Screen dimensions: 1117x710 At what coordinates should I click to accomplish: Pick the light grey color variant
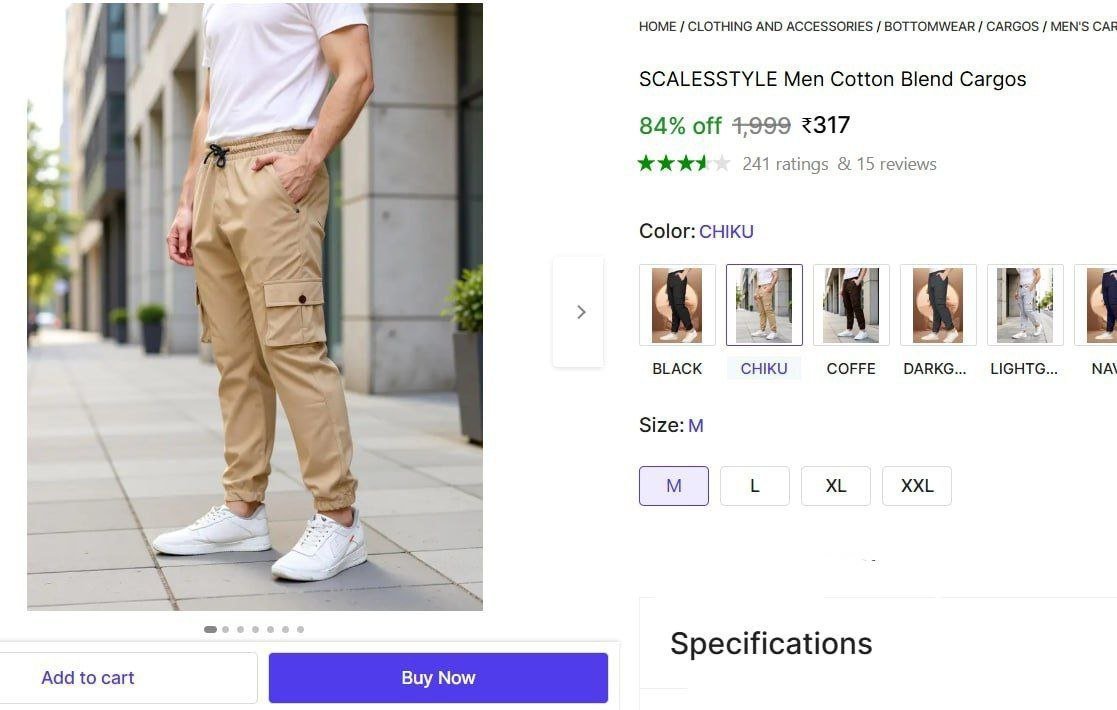(x=1025, y=305)
